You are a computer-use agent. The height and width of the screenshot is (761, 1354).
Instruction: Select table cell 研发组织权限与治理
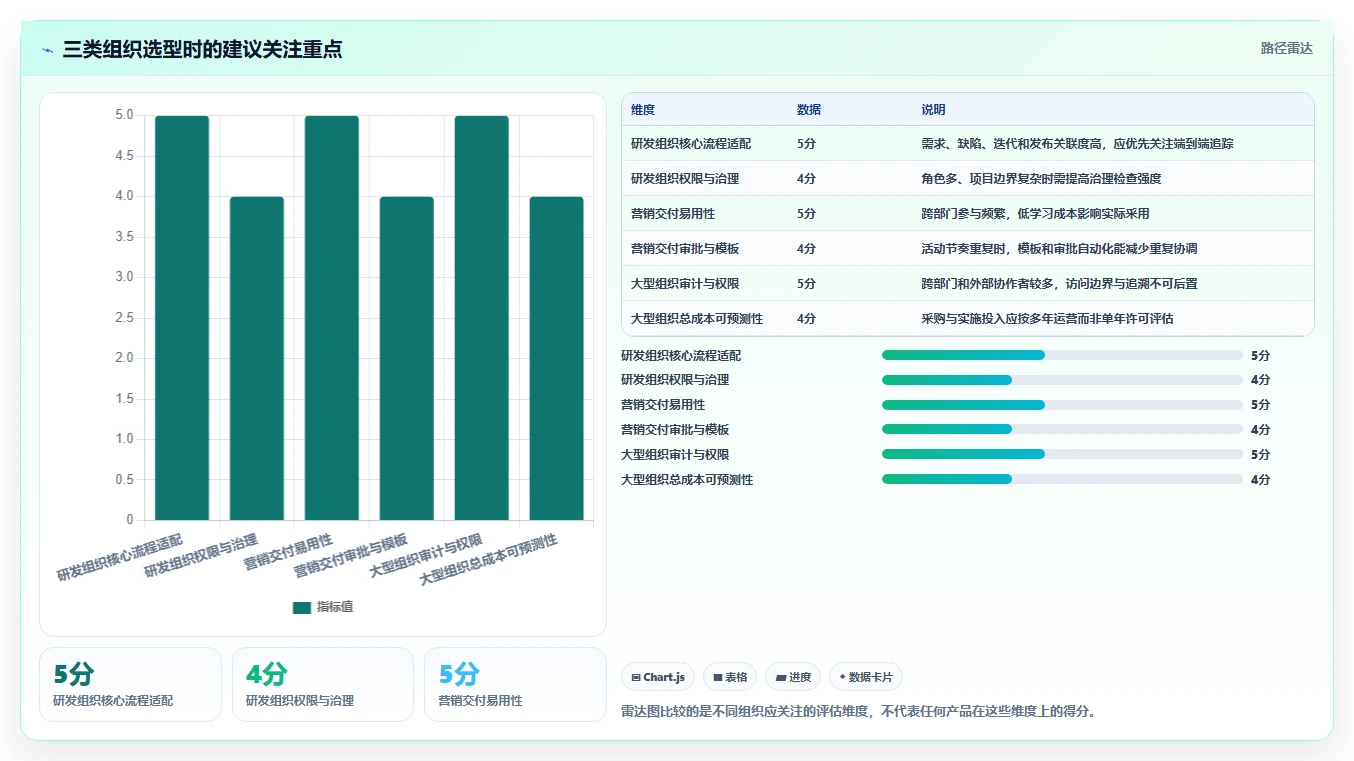[x=685, y=179]
